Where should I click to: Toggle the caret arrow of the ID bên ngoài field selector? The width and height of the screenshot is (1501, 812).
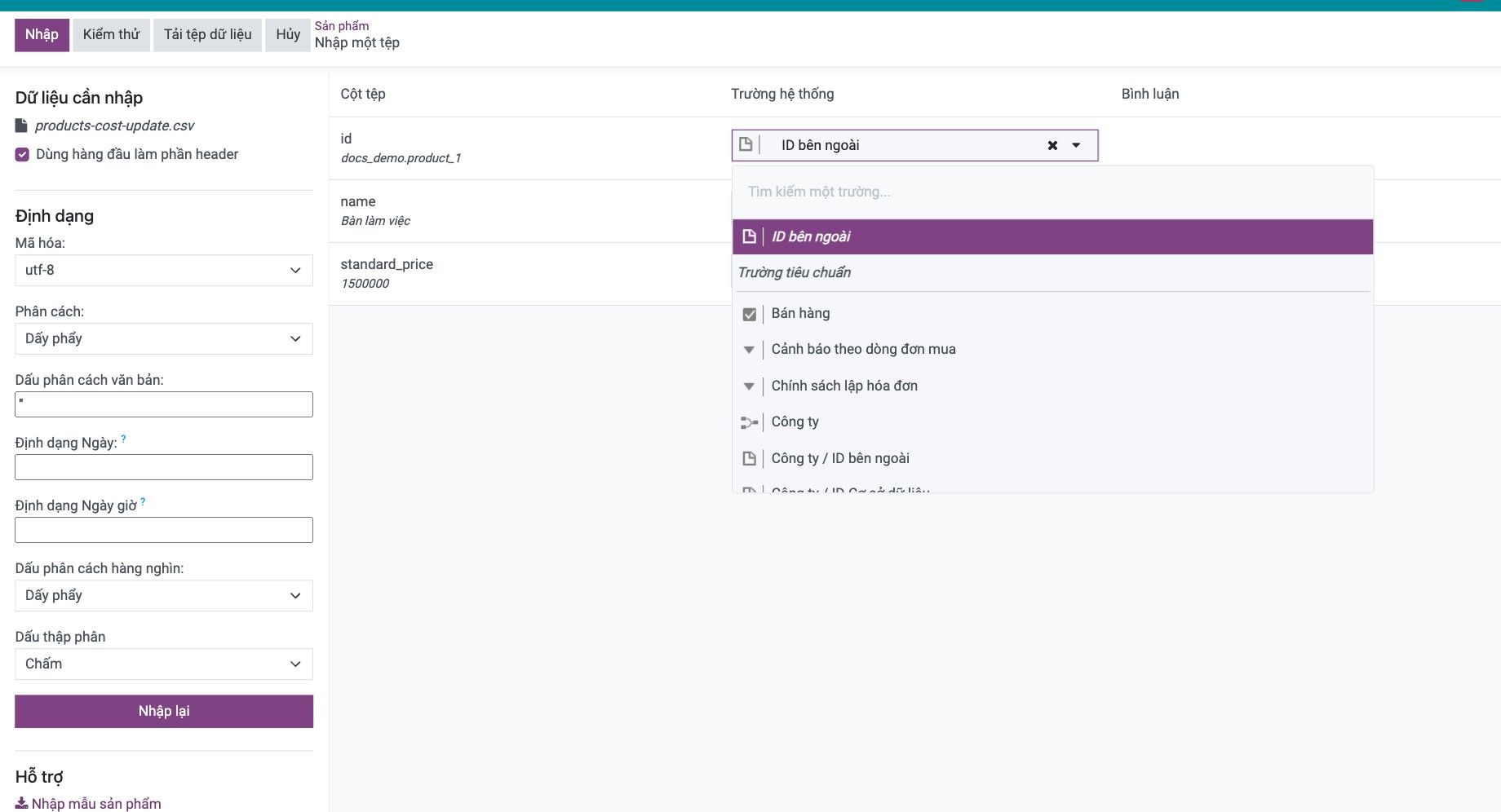point(1076,145)
